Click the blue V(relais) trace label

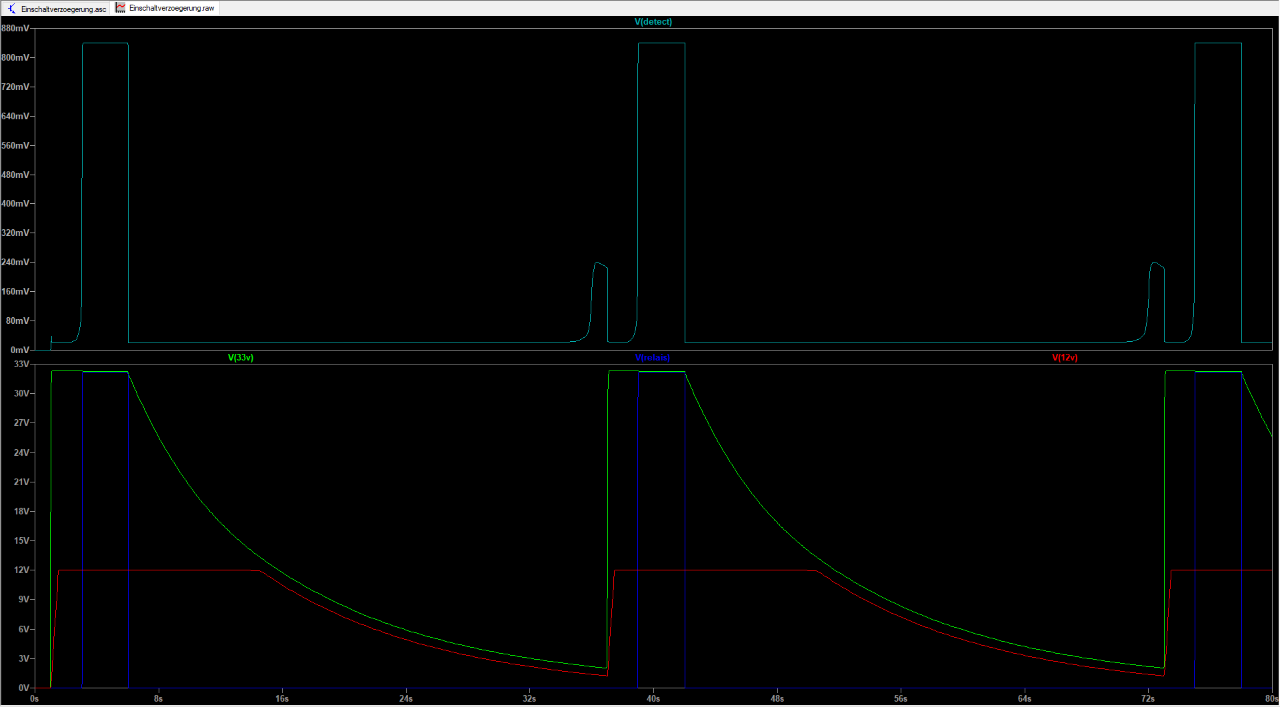click(653, 357)
